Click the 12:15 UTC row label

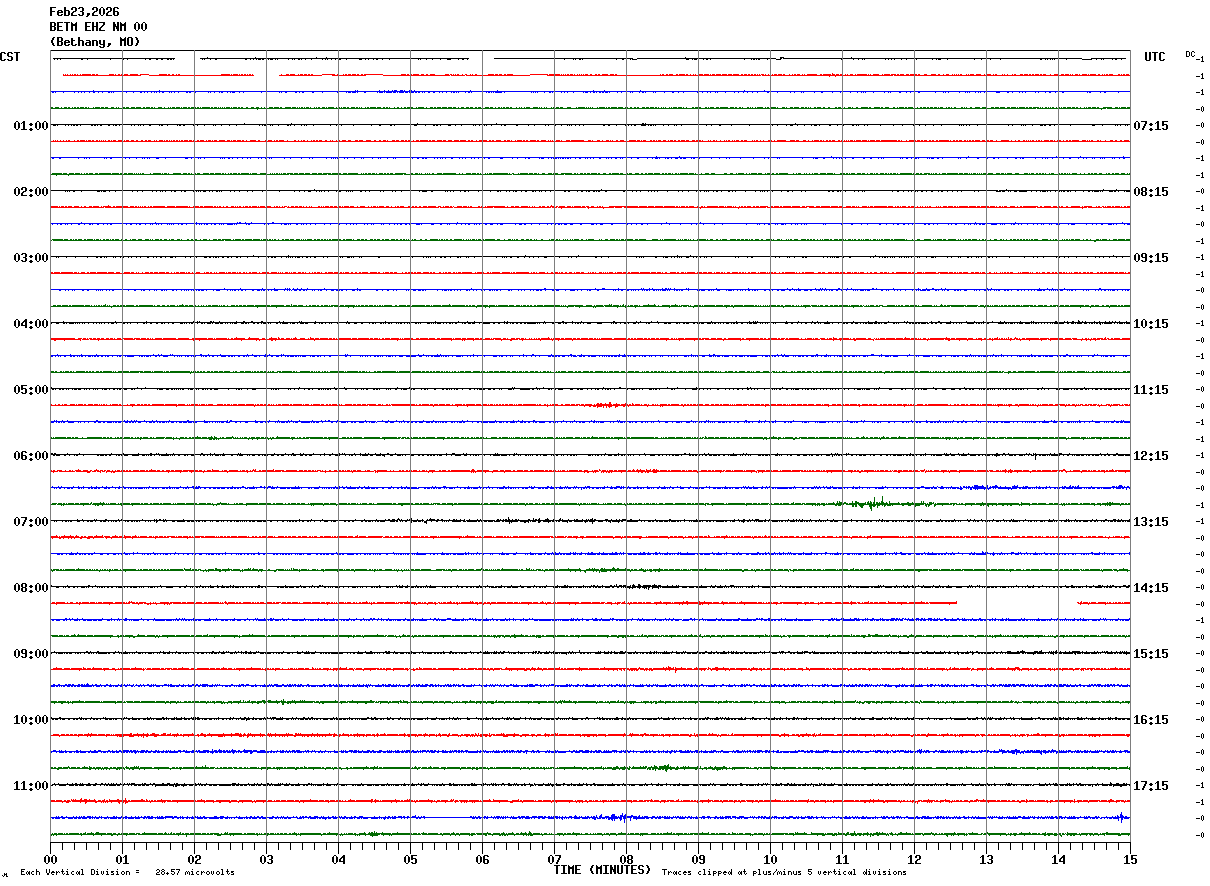pyautogui.click(x=1151, y=456)
